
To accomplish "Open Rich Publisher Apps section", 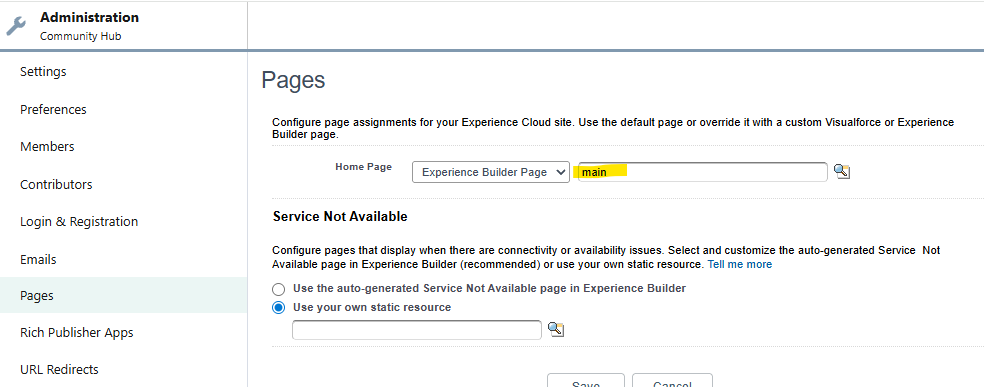I will click(x=77, y=332).
